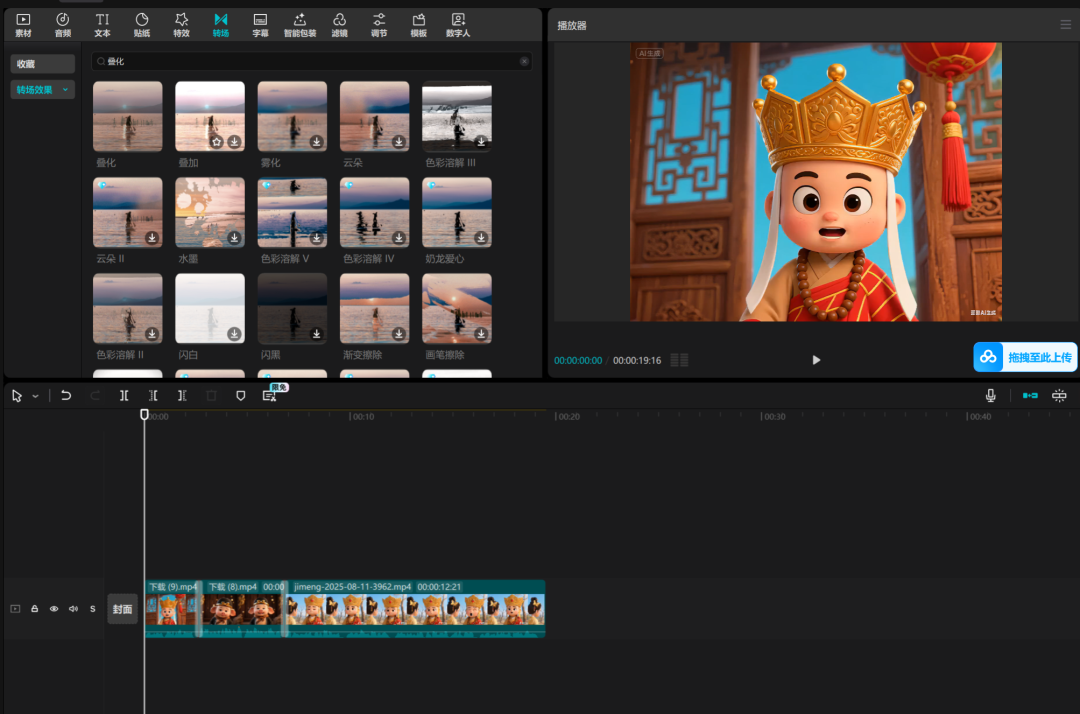1080x714 pixels.
Task: Click the search field containing 叠化
Action: pos(311,61)
